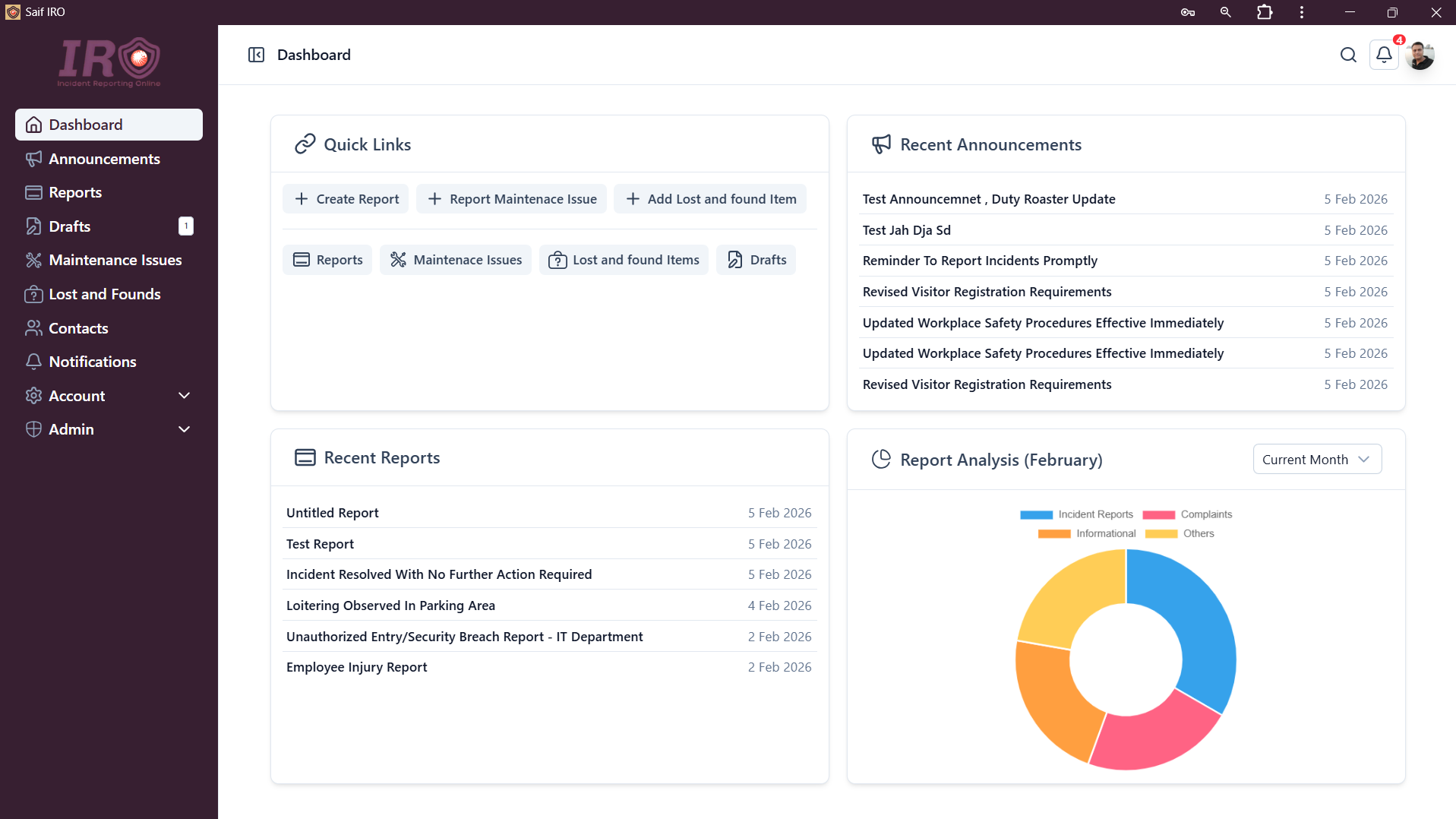
Task: Open the browser extensions puzzle icon
Action: point(1265,12)
